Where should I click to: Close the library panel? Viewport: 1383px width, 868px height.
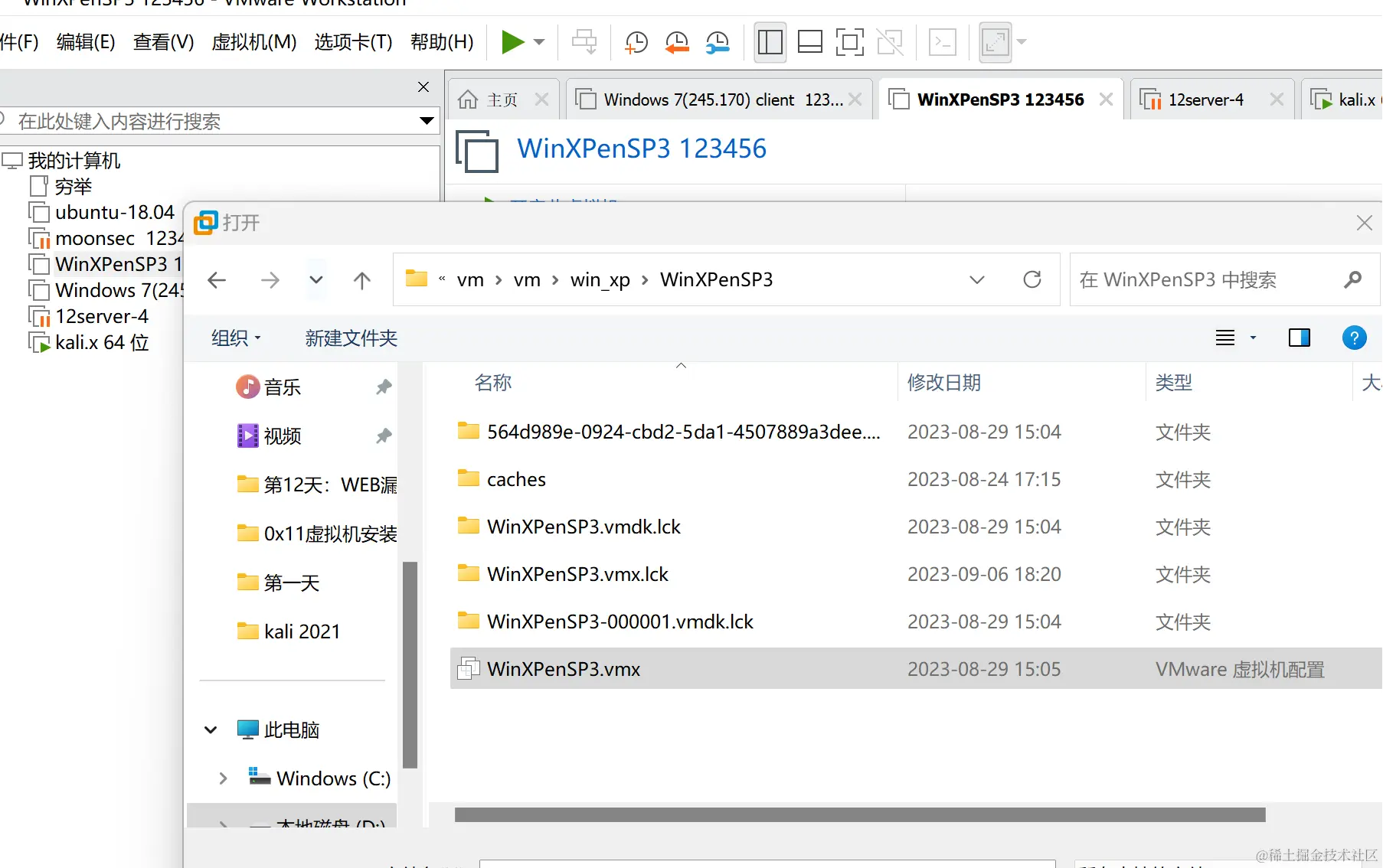click(x=423, y=87)
